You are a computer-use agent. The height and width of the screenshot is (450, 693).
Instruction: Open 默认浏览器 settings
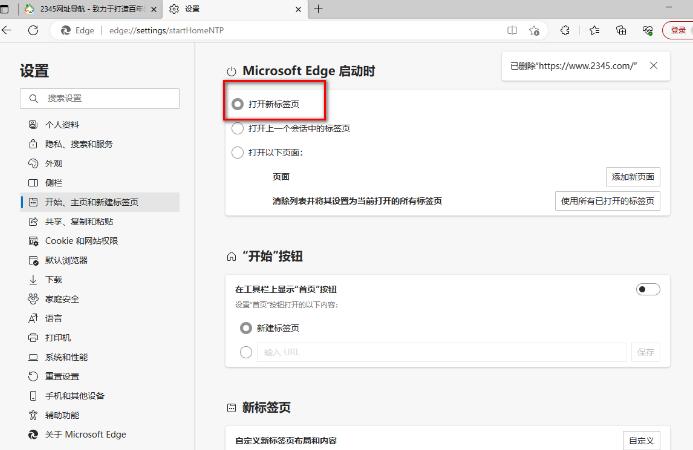(100, 260)
